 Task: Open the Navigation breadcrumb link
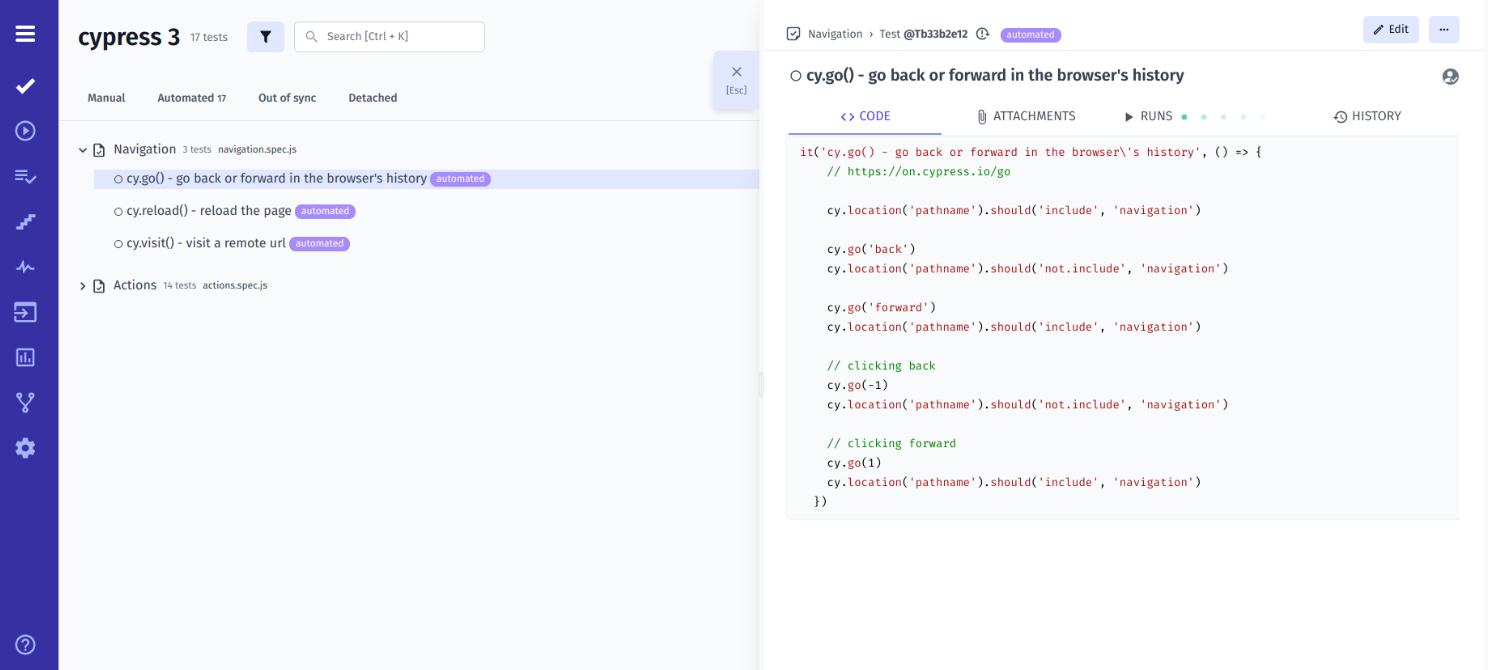tap(834, 33)
